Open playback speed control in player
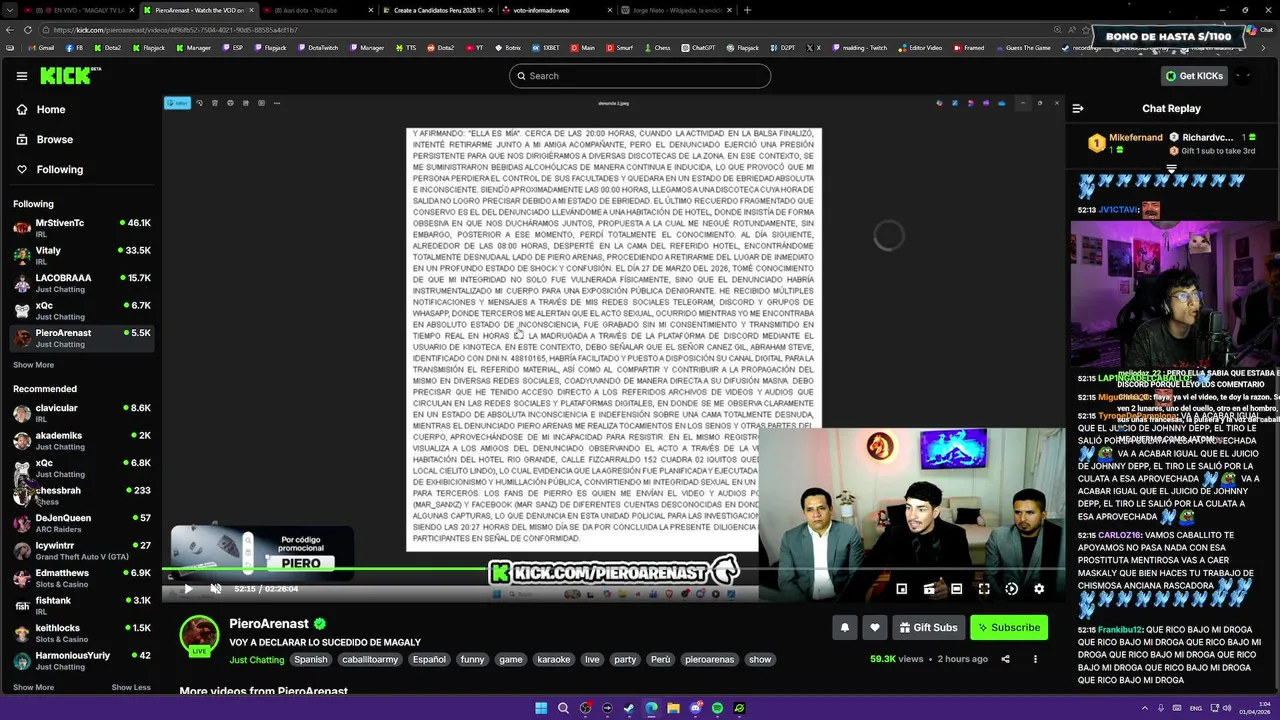This screenshot has width=1280, height=720. pyautogui.click(x=1011, y=589)
